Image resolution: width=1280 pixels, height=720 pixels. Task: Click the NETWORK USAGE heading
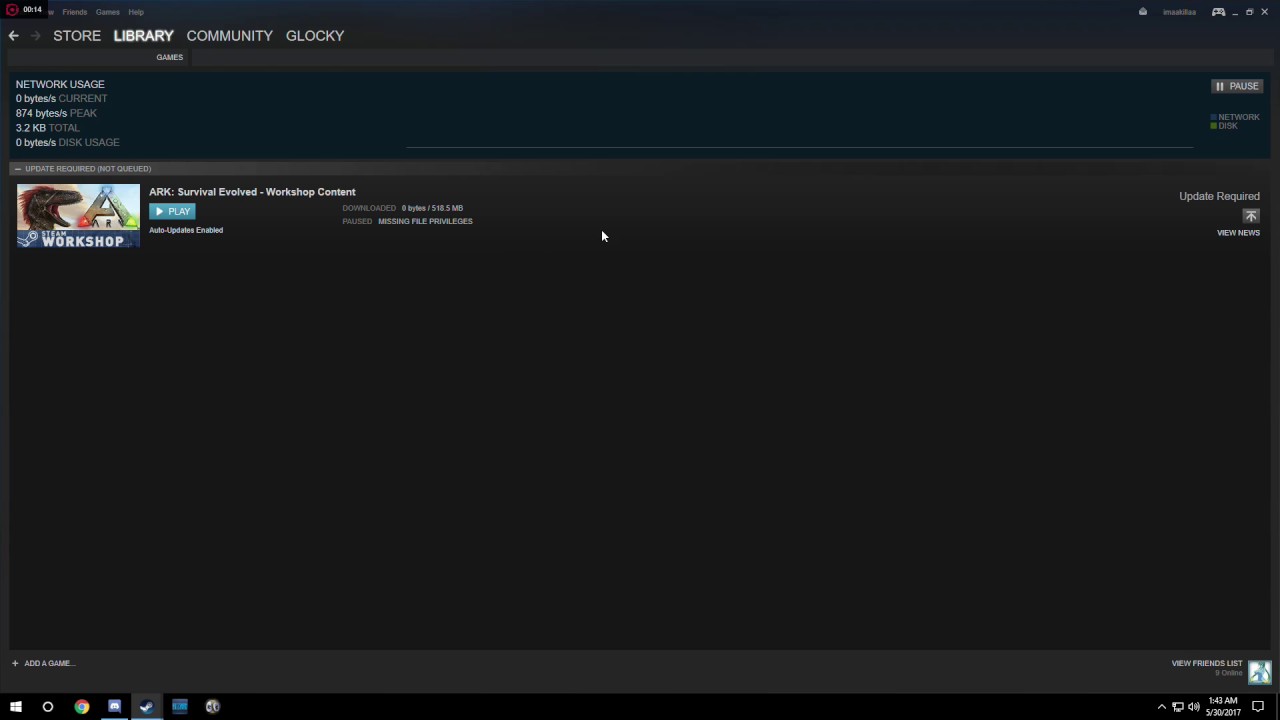[x=60, y=84]
